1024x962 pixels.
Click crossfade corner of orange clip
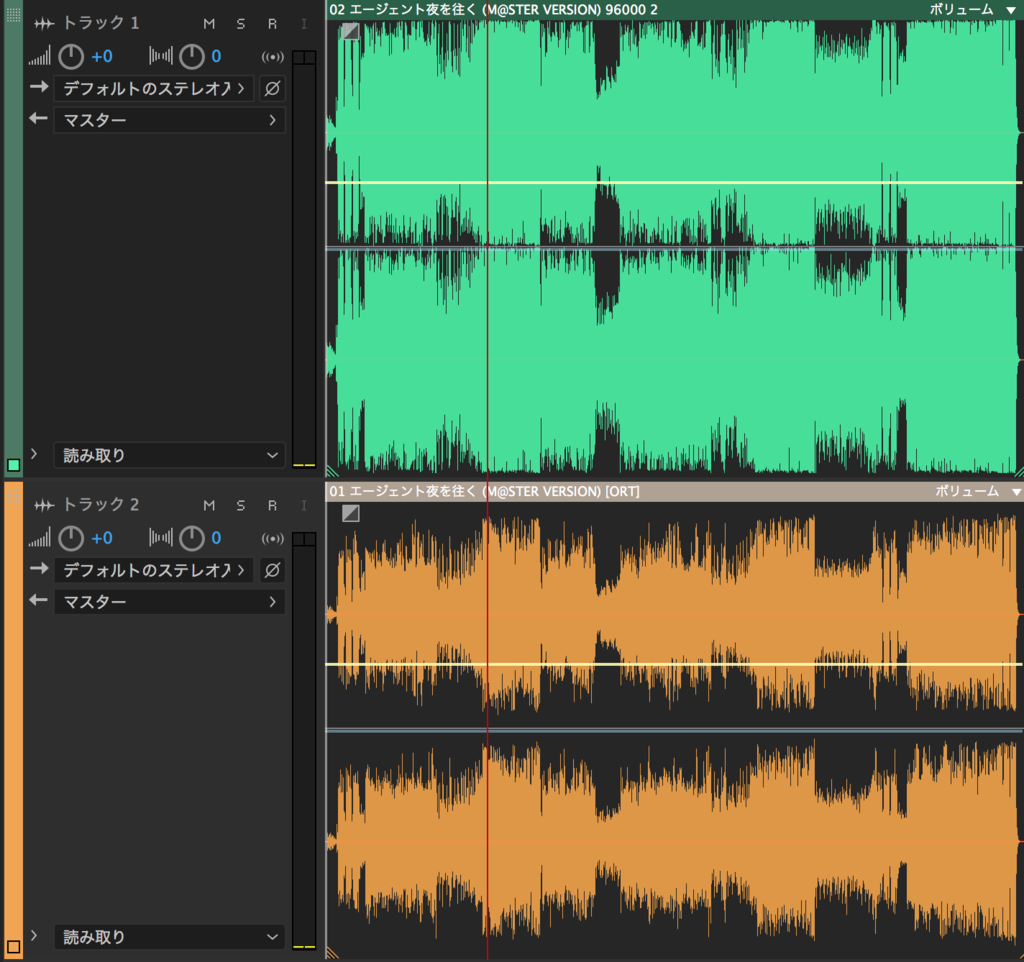click(x=332, y=953)
